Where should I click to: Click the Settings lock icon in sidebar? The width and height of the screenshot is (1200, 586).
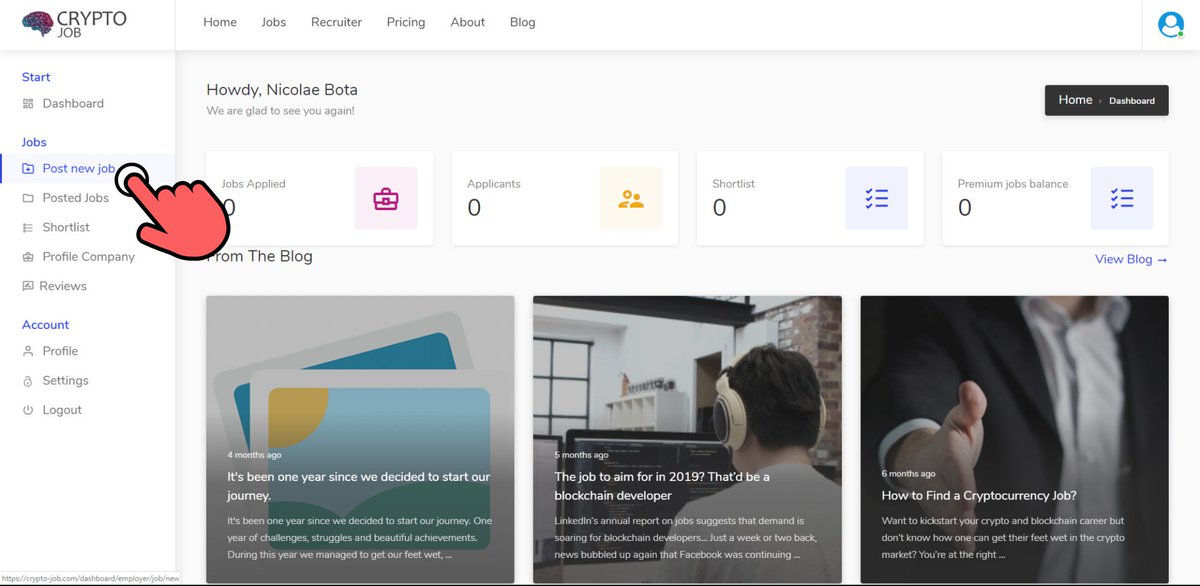28,381
